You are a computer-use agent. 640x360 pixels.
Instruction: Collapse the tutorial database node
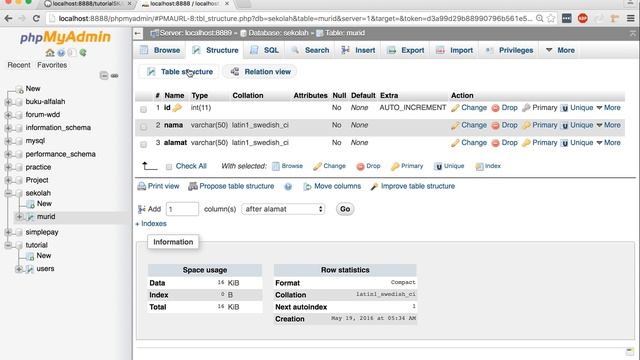(8, 245)
